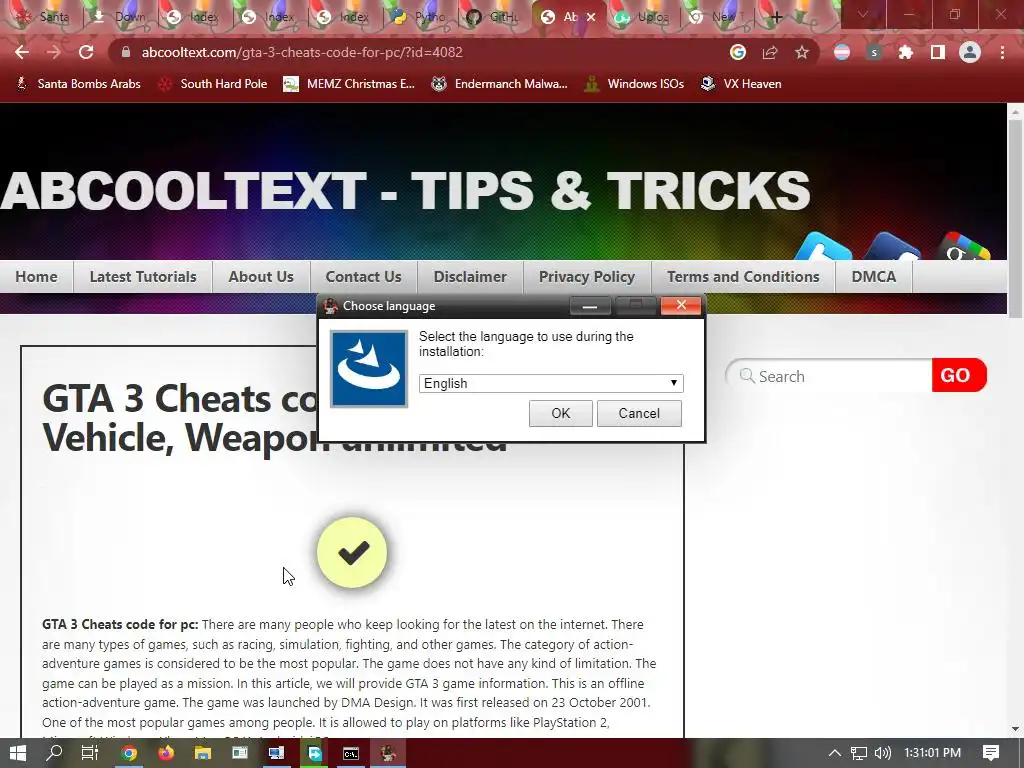Open the tab search chevron dropdown
The width and height of the screenshot is (1024, 768).
863,14
